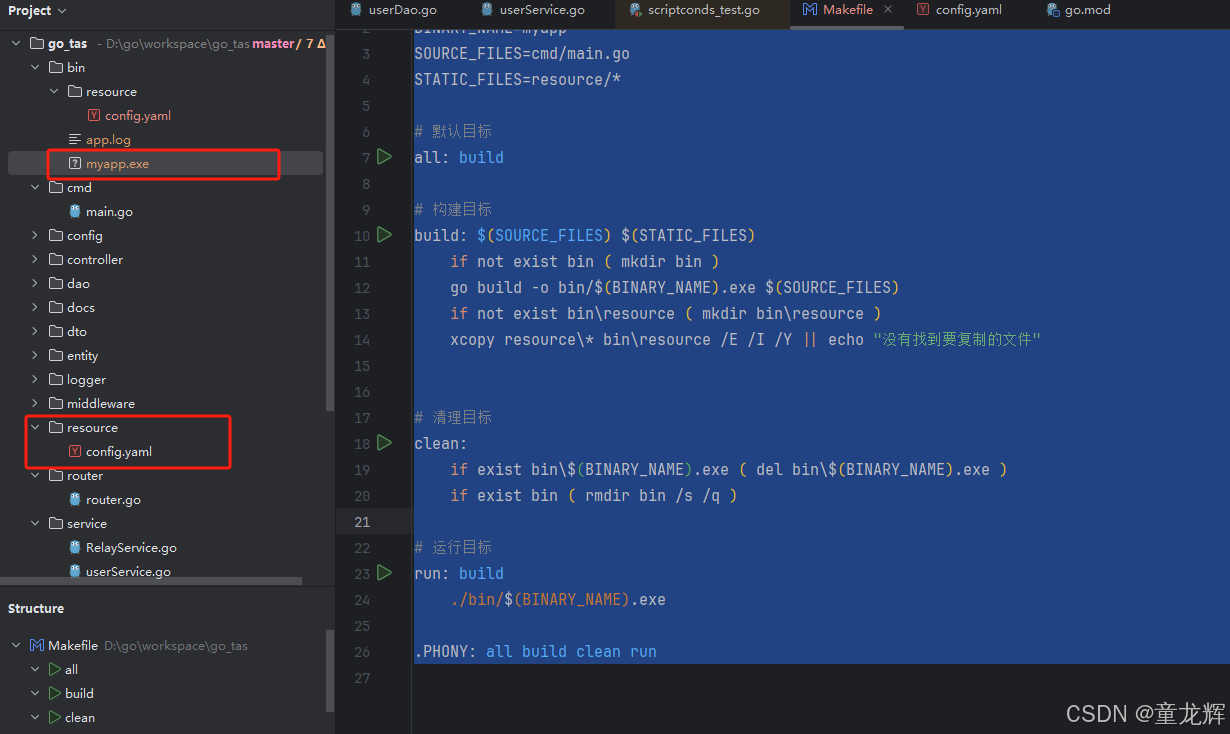Collapse the router folder
Viewport: 1230px width, 734px height.
[35, 476]
